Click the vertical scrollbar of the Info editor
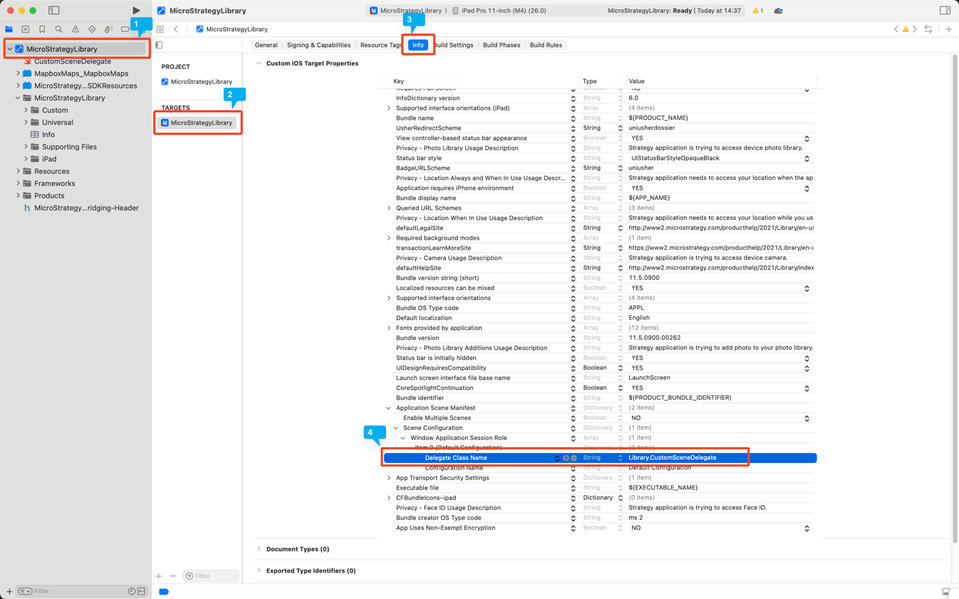 pyautogui.click(x=954, y=298)
